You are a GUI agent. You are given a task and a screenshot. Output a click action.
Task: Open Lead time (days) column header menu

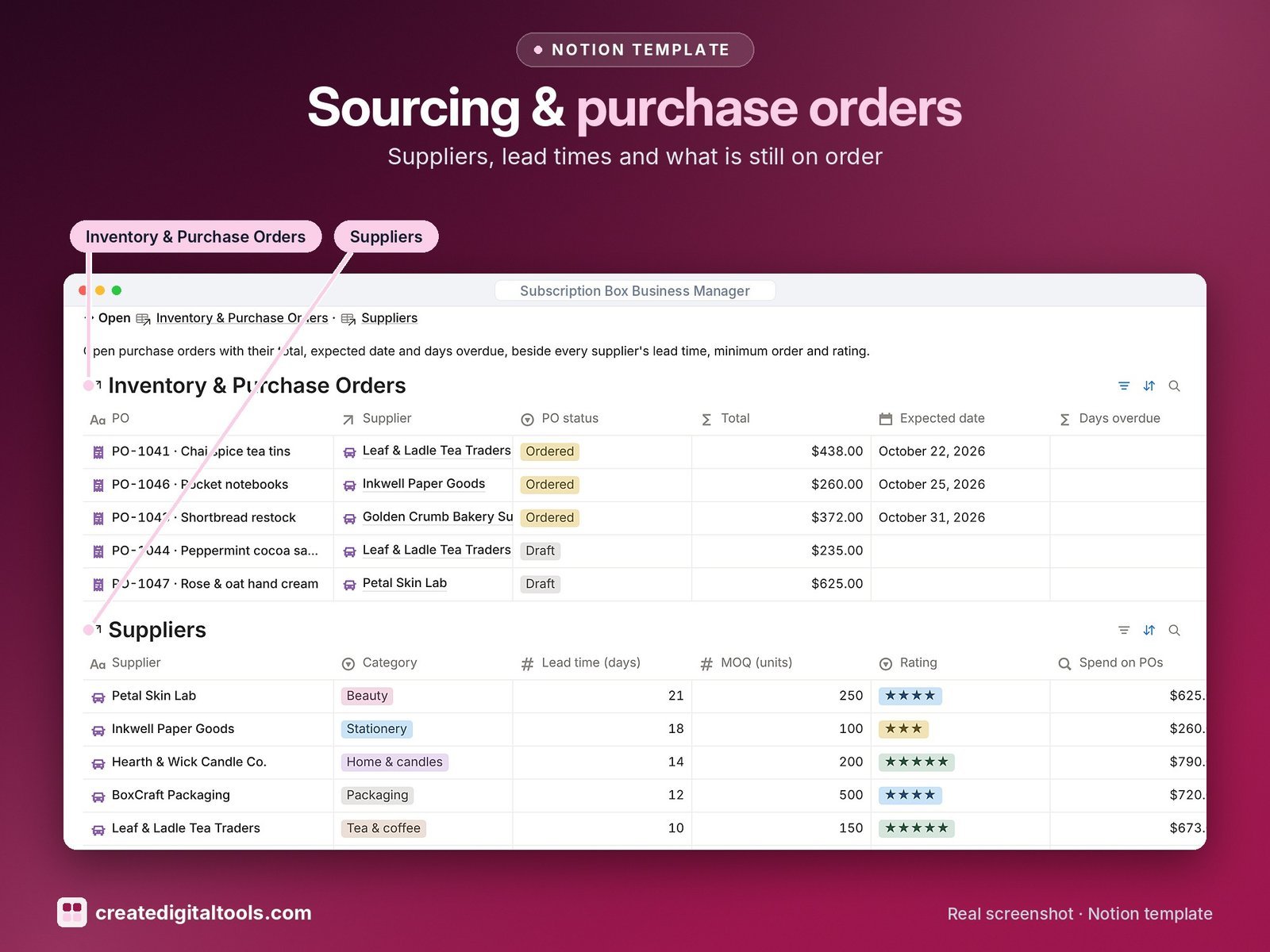(580, 663)
